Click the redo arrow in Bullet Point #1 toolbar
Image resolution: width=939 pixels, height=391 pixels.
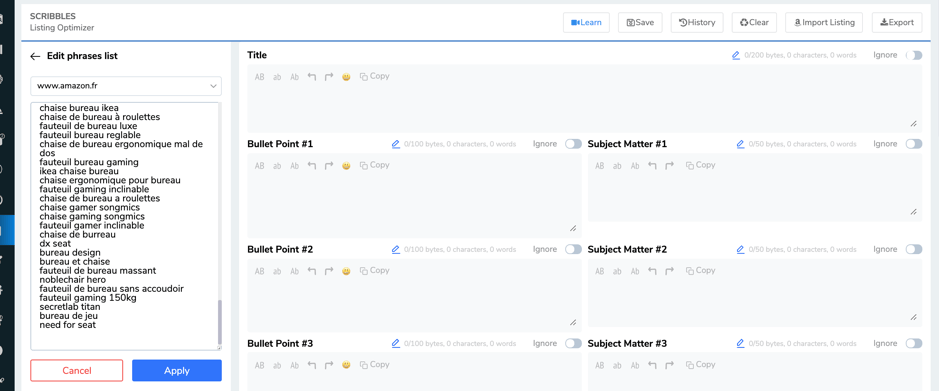329,165
